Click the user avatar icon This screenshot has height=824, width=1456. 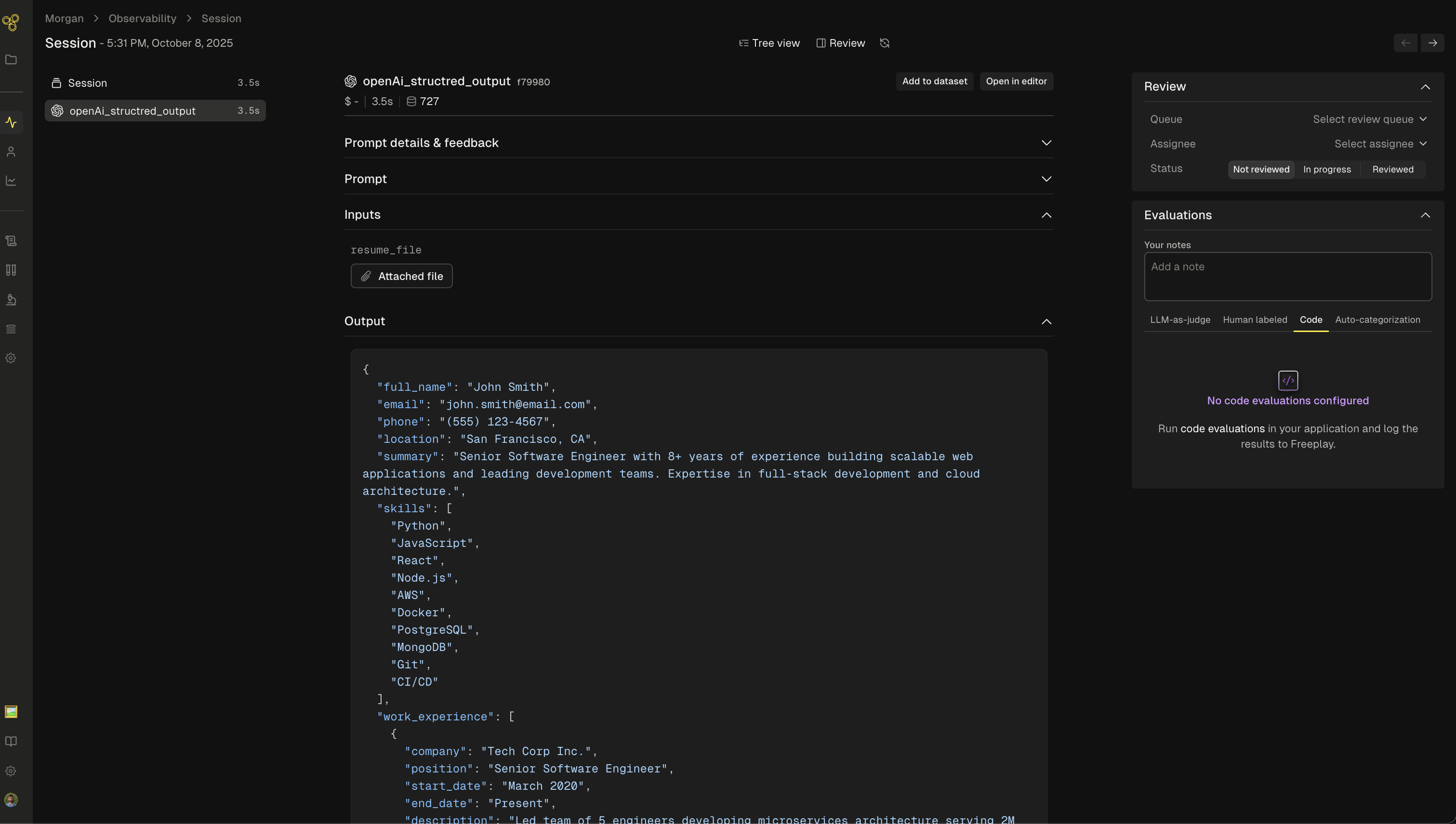11,799
